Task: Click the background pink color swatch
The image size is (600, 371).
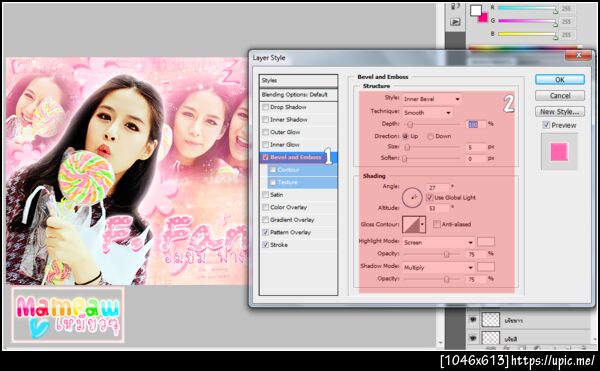Action: point(484,18)
